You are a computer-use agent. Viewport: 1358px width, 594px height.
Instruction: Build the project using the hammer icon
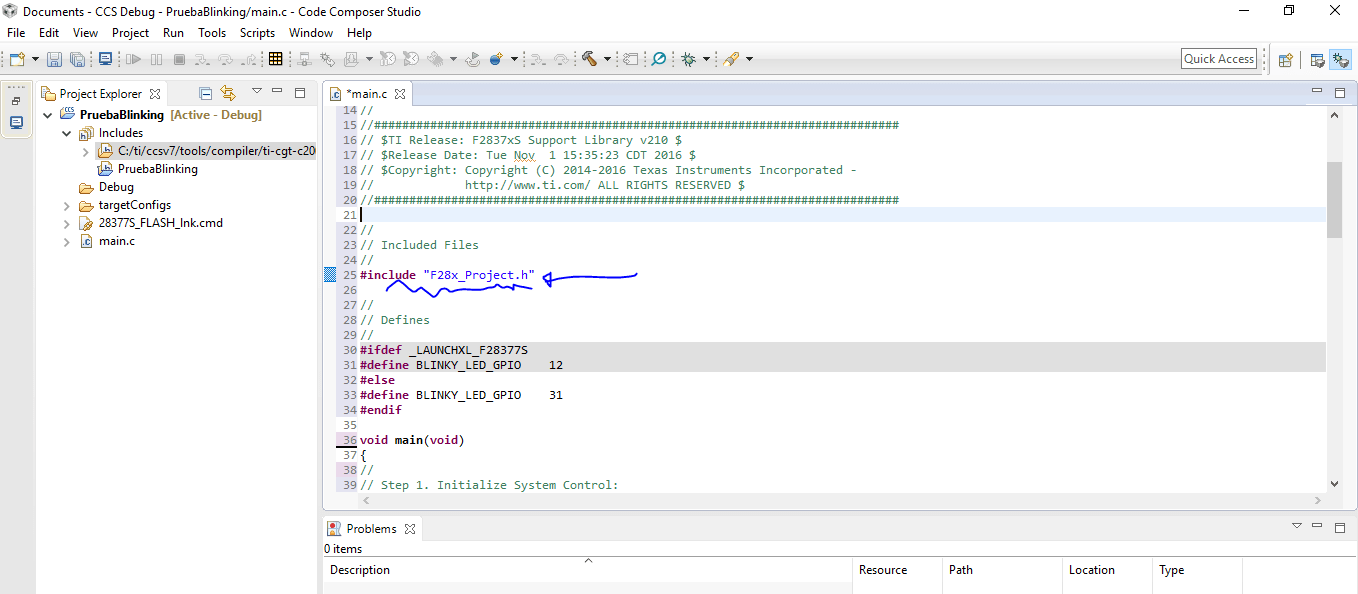(x=586, y=58)
